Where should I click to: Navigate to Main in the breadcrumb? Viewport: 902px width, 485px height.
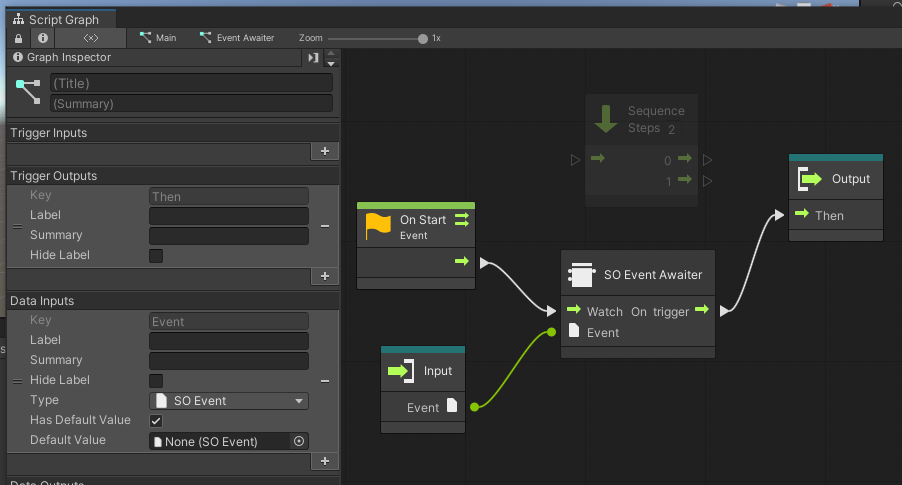click(x=158, y=38)
